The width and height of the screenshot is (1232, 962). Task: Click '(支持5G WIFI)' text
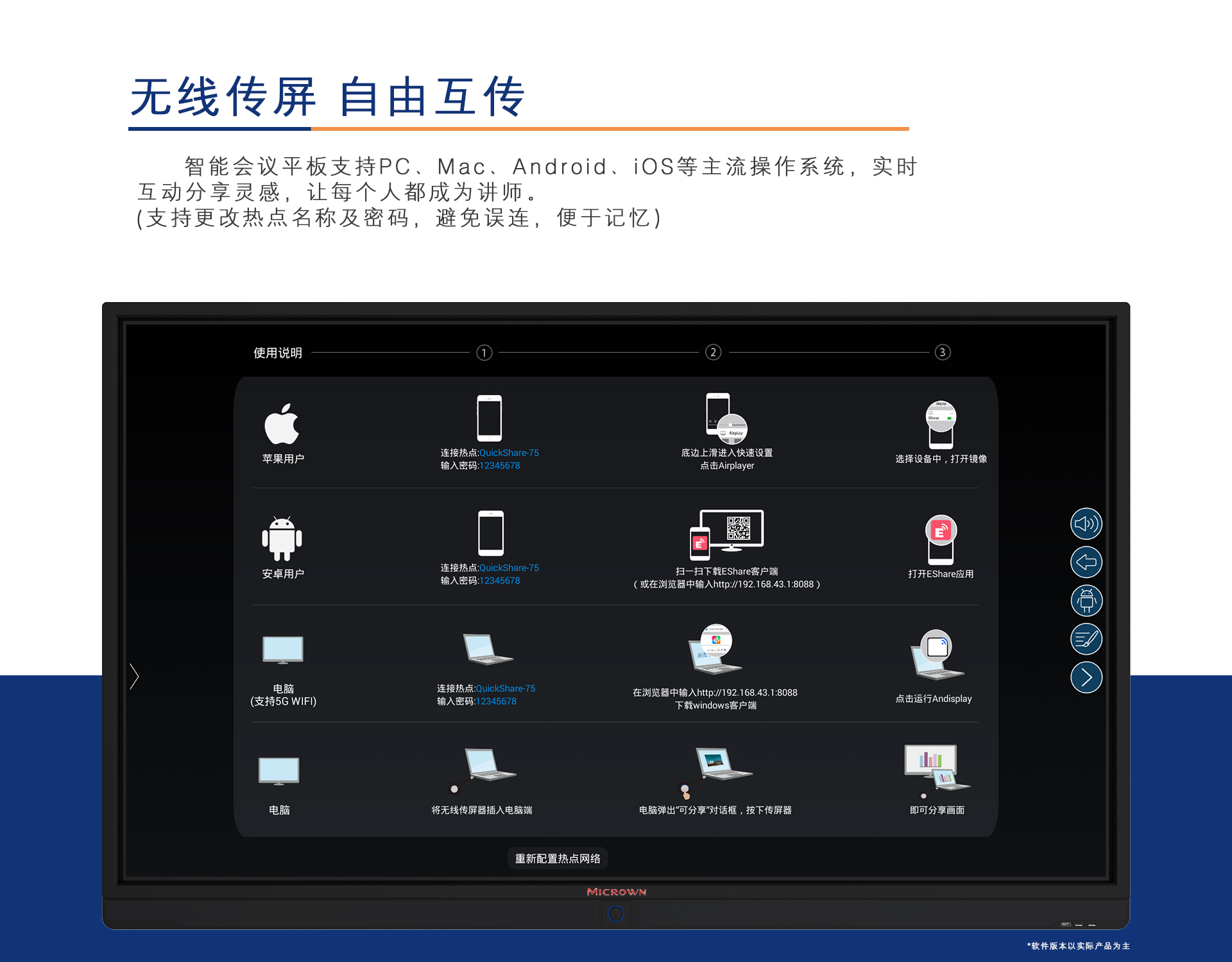coord(283,701)
